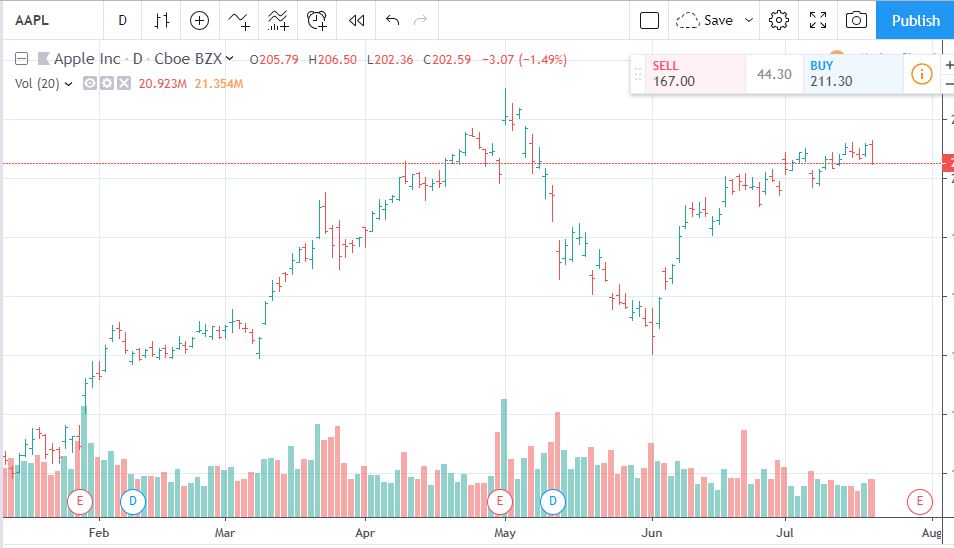The image size is (954, 548).
Task: Select the chart layout square icon
Action: pyautogui.click(x=649, y=20)
